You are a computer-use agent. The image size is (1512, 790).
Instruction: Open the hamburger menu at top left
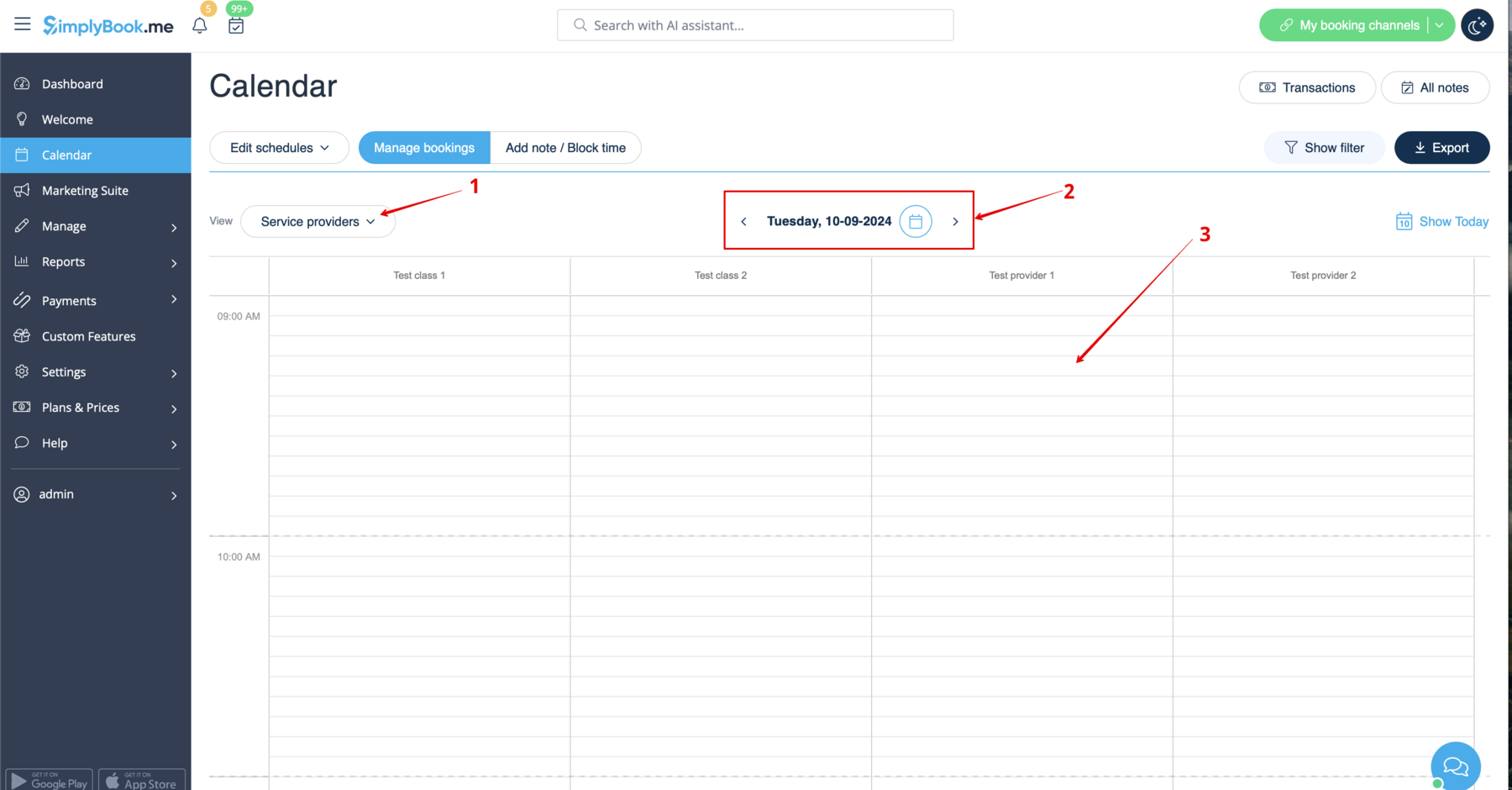point(22,24)
